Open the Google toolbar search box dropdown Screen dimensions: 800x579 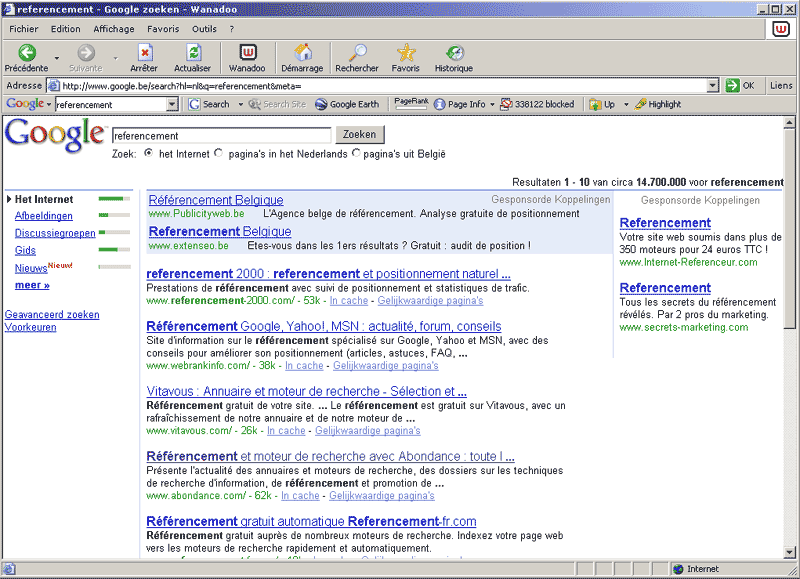pyautogui.click(x=172, y=105)
